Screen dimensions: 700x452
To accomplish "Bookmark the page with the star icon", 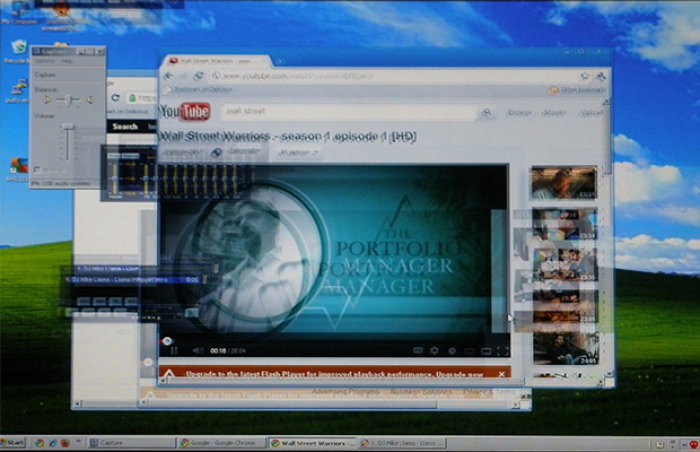I will 584,76.
